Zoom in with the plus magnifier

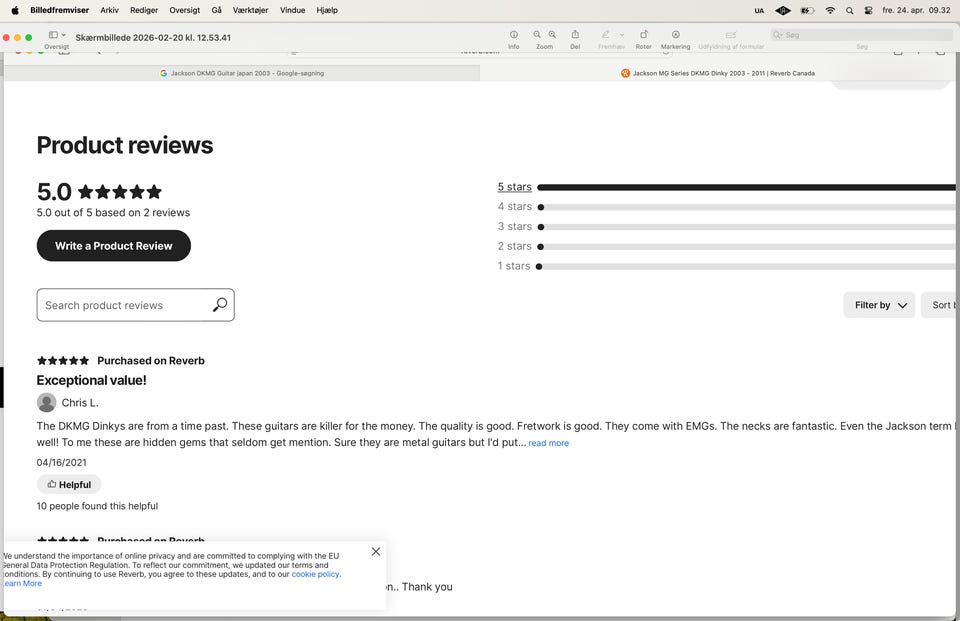click(552, 35)
